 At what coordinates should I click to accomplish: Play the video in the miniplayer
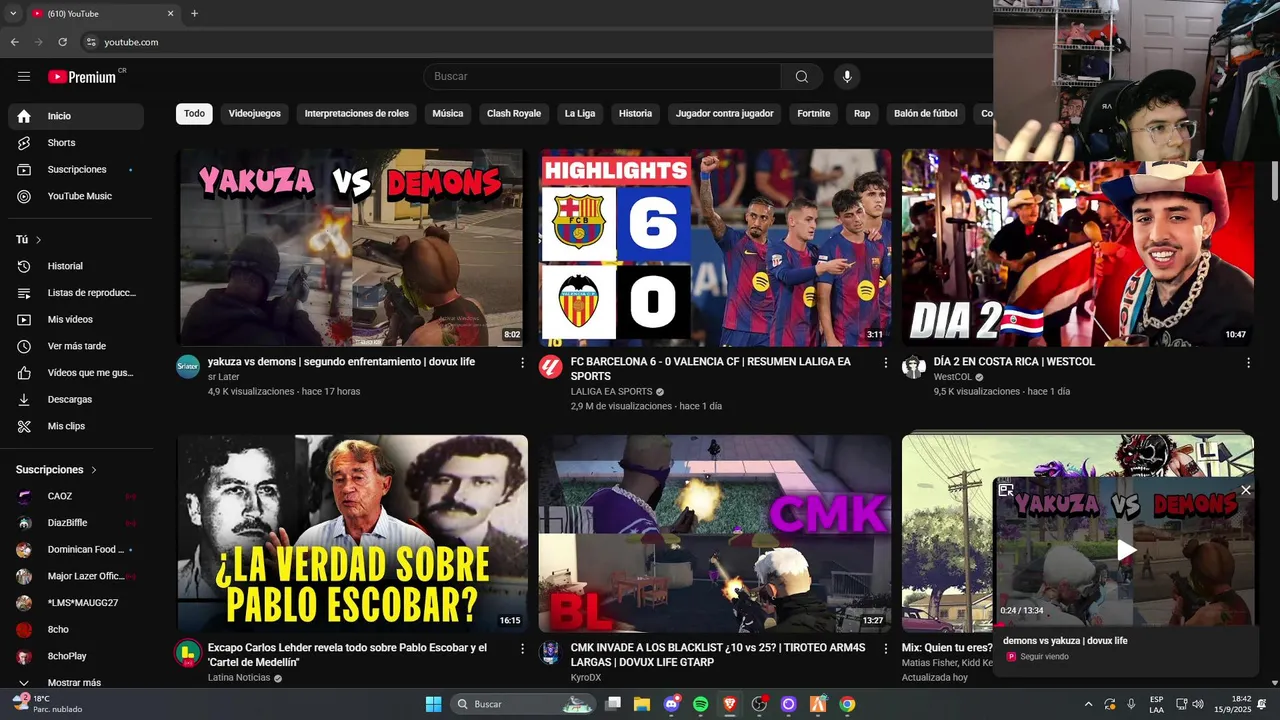click(x=1126, y=550)
